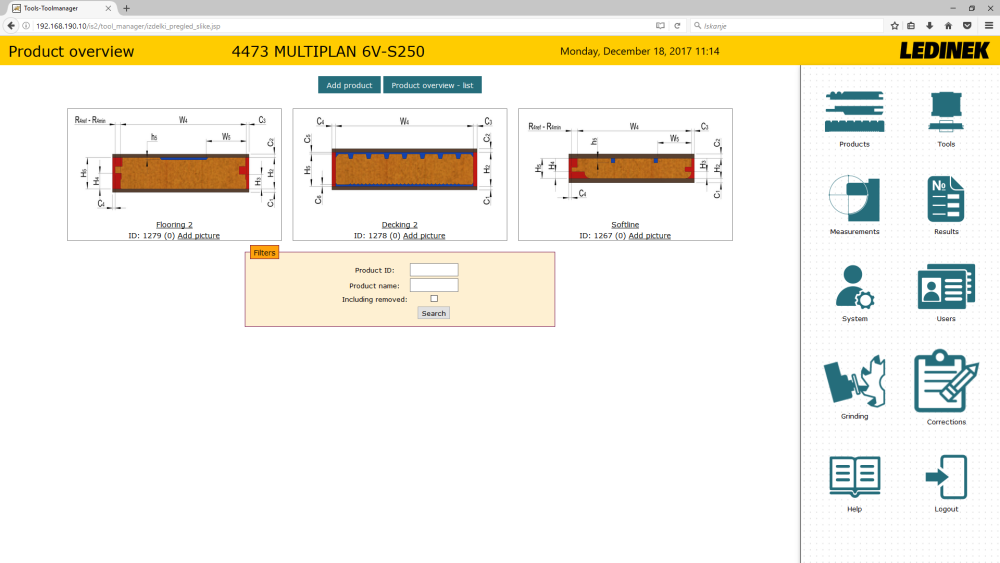The width and height of the screenshot is (1000, 563).
Task: Click the browser back arrow
Action: point(11,26)
